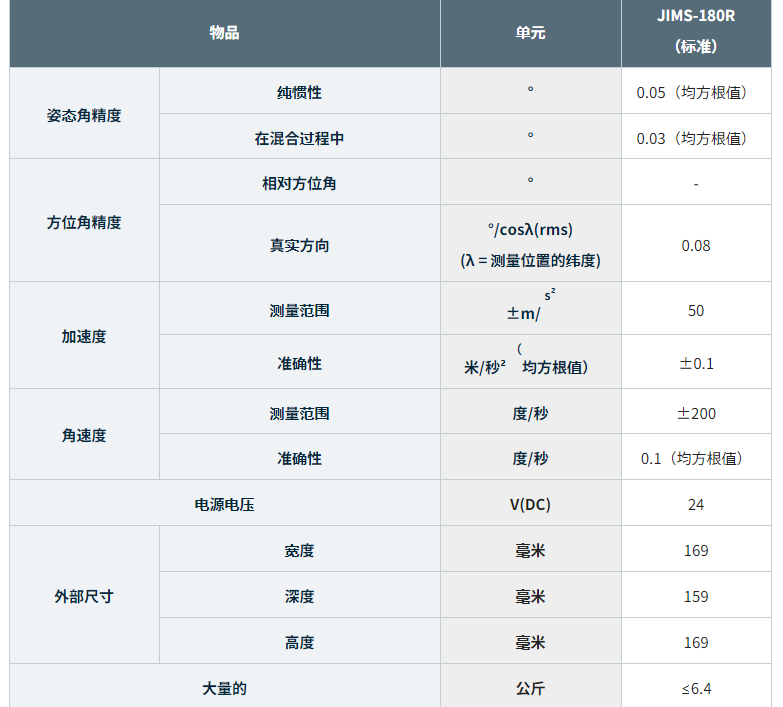Click the 宽度 cell
The height and width of the screenshot is (707, 783).
pyautogui.click(x=300, y=549)
